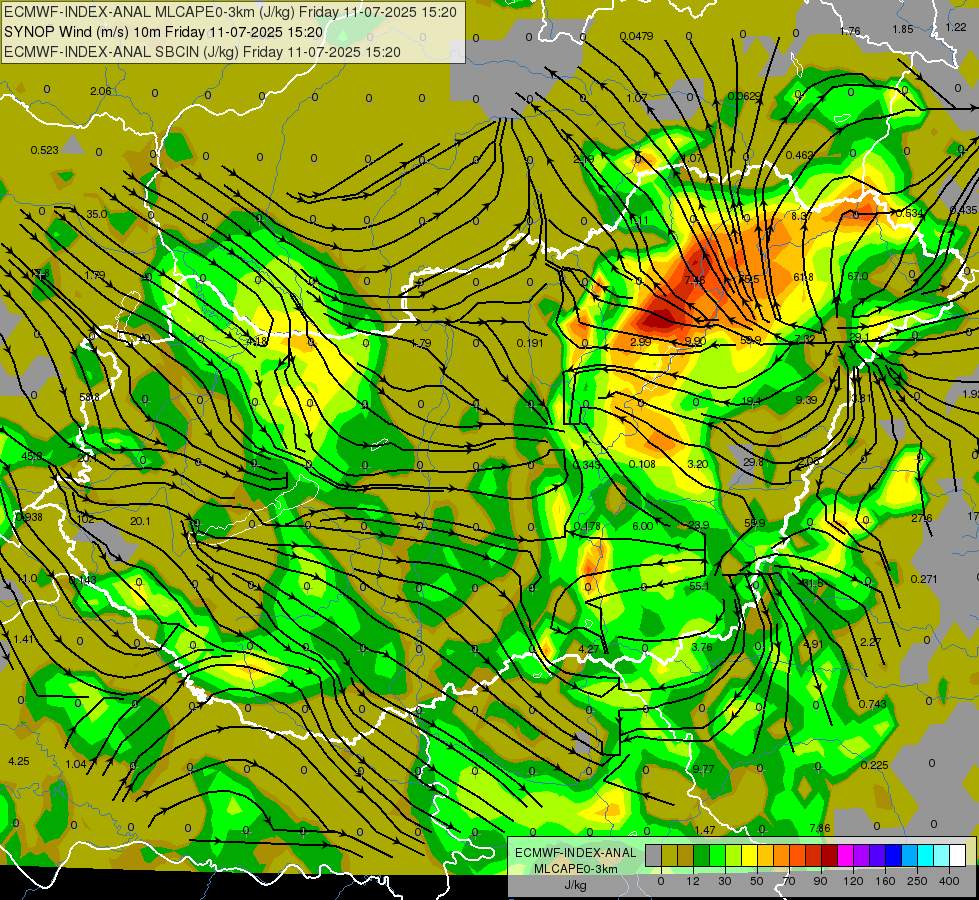Click the pure blue legend swatch
Viewport: 979px width, 900px height.
[894, 855]
